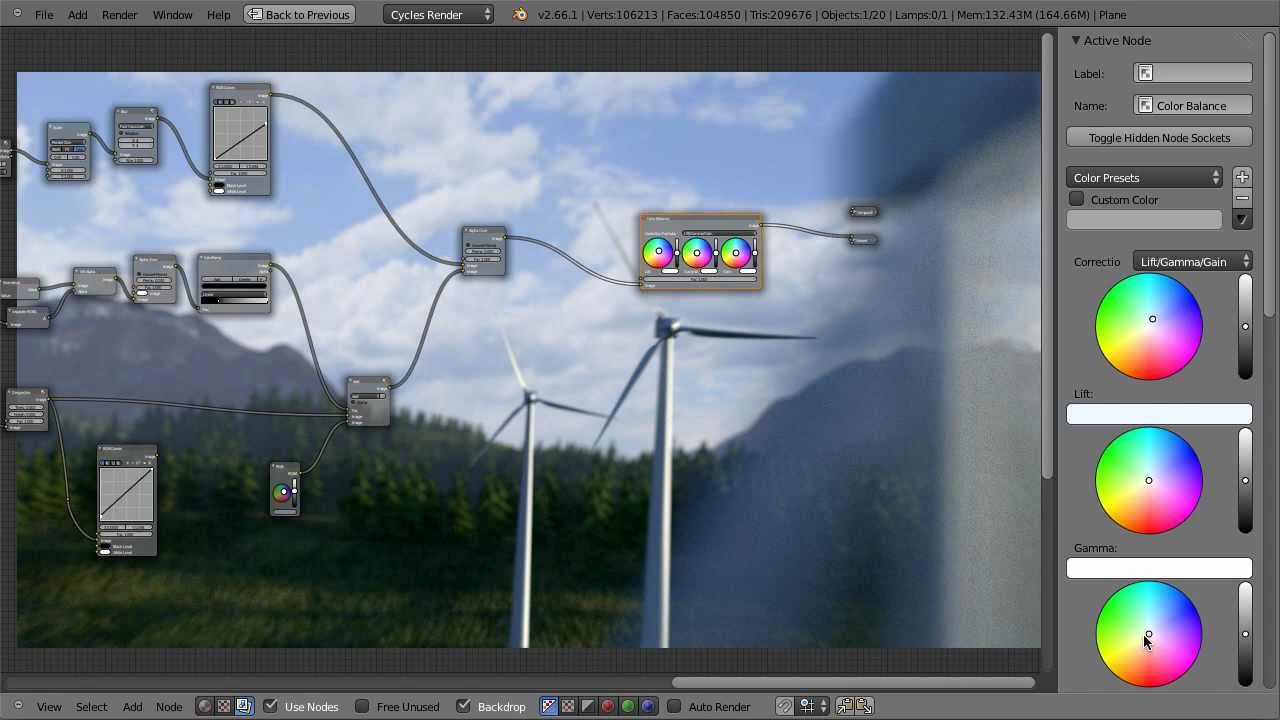Enable the Custom Color checkbox
The image size is (1280, 720).
pyautogui.click(x=1077, y=199)
